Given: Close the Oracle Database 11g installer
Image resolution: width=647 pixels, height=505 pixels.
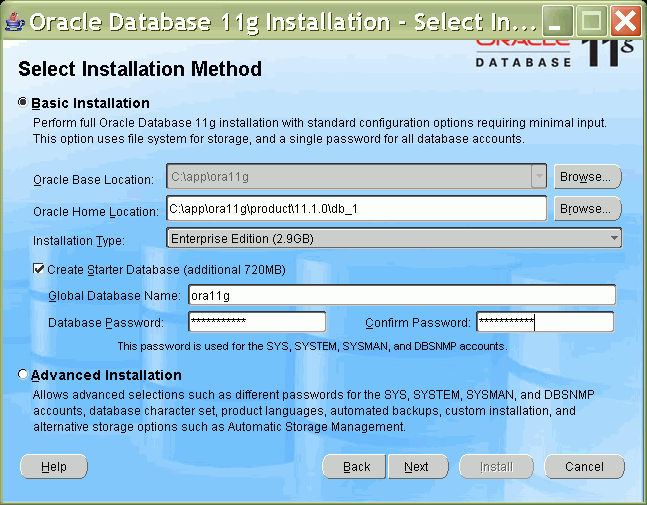Looking at the screenshot, I should pyautogui.click(x=625, y=20).
